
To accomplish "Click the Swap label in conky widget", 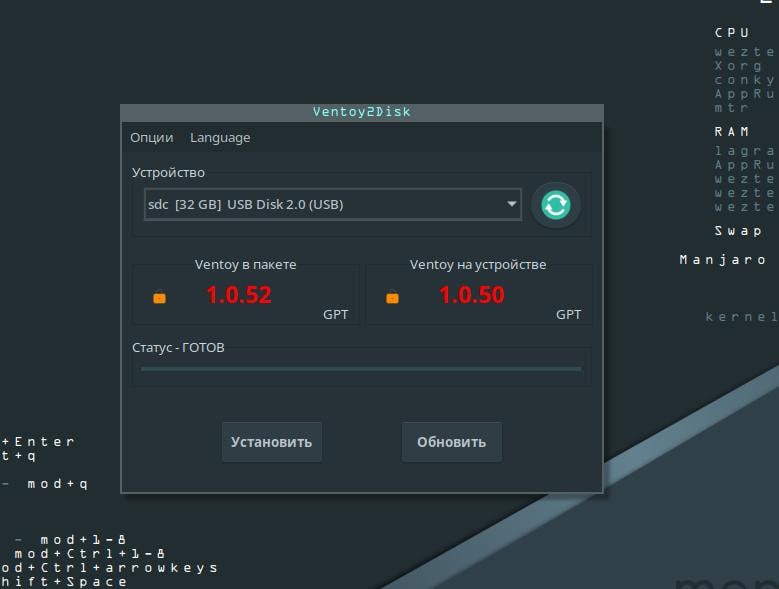I will point(738,231).
